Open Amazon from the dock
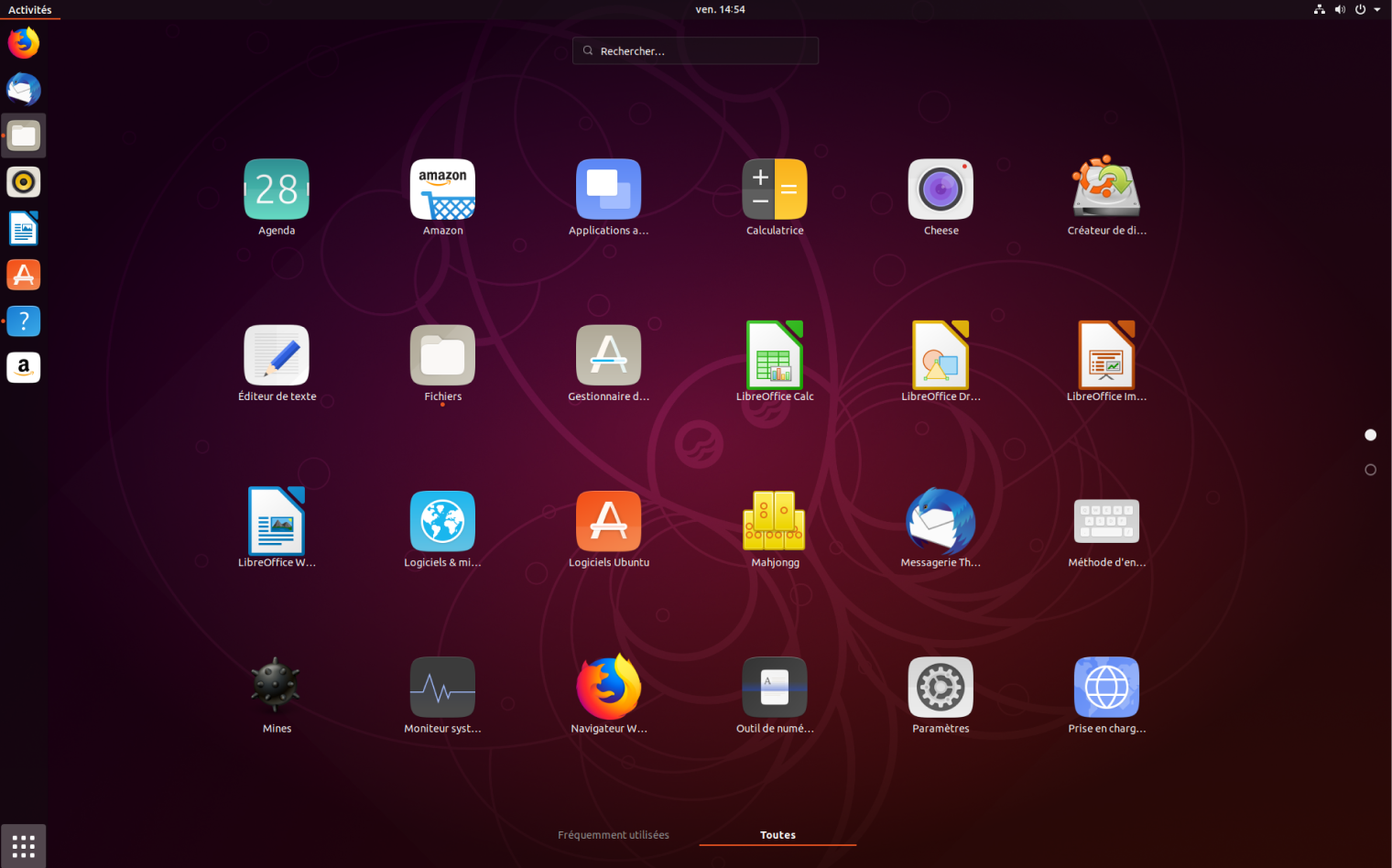1392x868 pixels. (x=24, y=368)
